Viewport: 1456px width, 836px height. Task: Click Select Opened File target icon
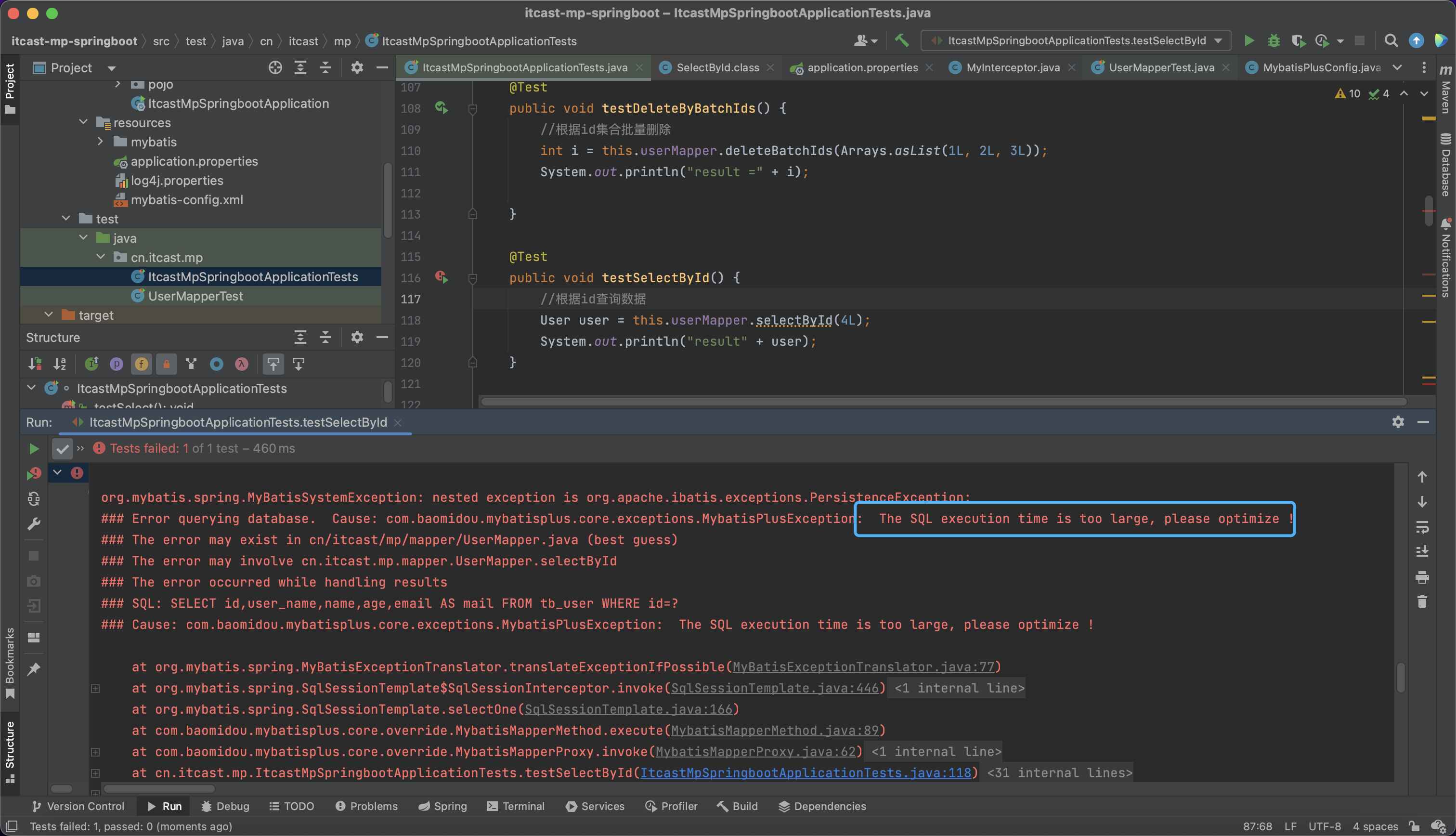(x=275, y=68)
